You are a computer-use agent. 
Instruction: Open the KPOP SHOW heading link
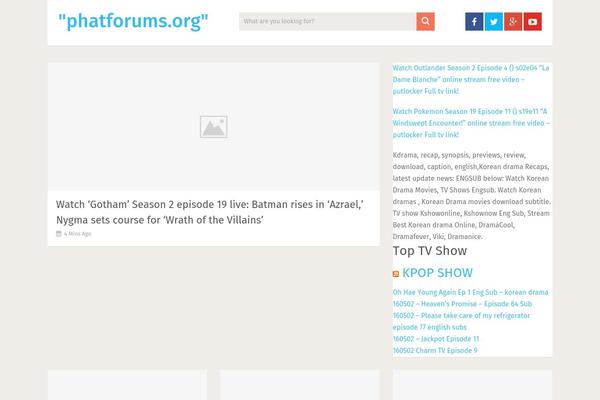click(437, 273)
